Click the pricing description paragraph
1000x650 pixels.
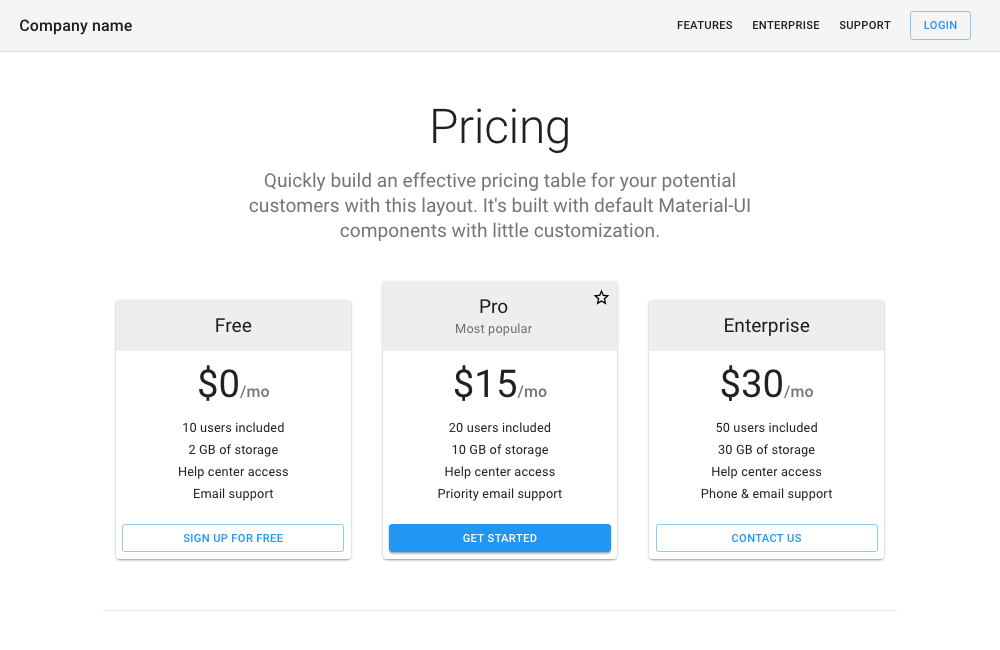(x=500, y=206)
